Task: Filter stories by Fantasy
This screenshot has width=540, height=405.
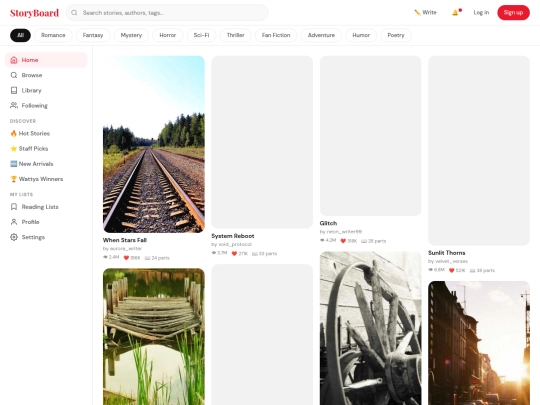Action: [x=93, y=35]
